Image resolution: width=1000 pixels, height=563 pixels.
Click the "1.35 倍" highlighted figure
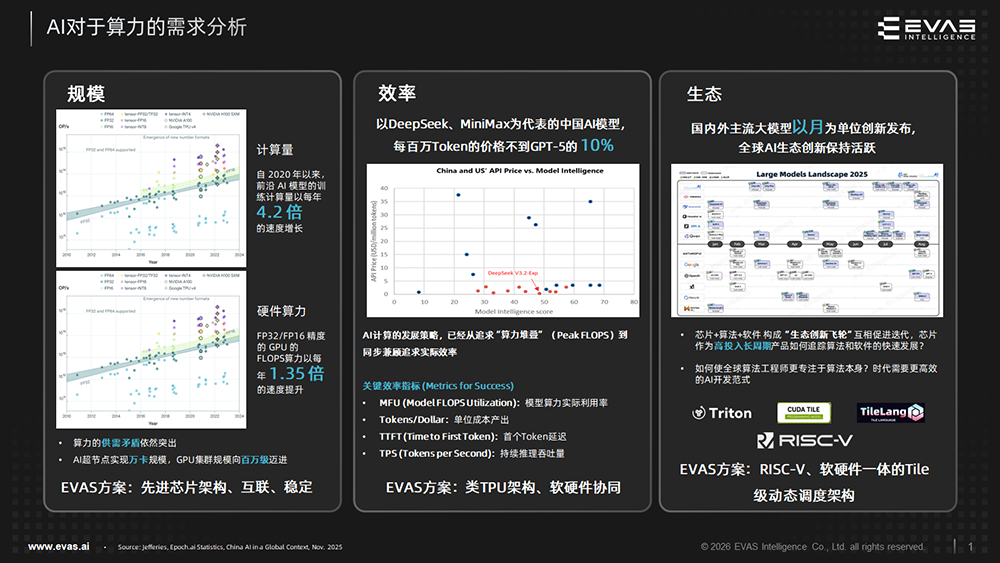coord(297,374)
